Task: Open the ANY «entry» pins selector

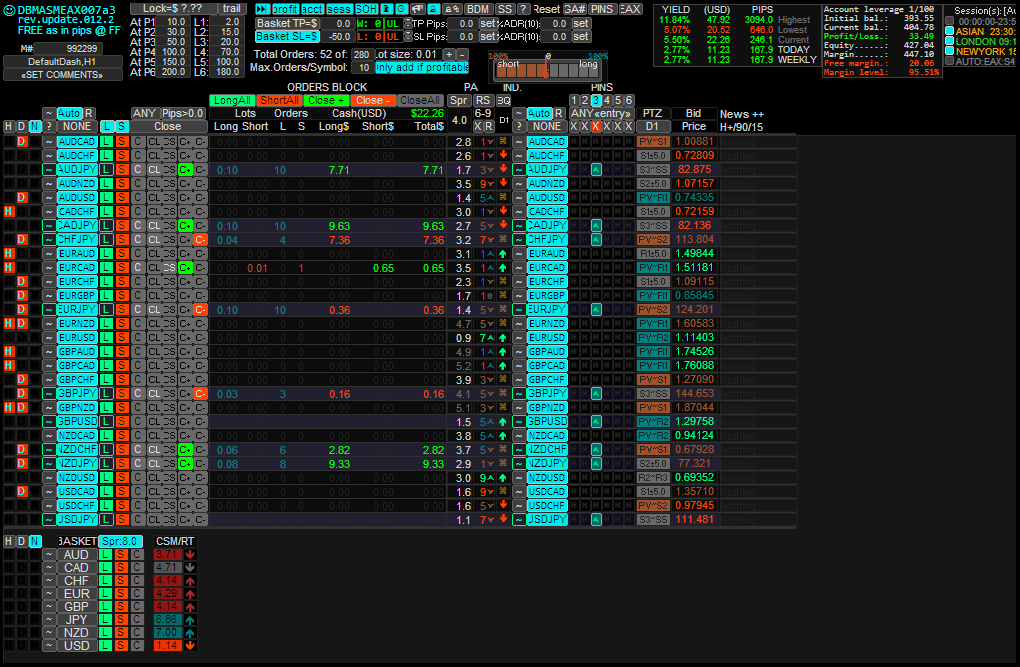Action: [602, 113]
